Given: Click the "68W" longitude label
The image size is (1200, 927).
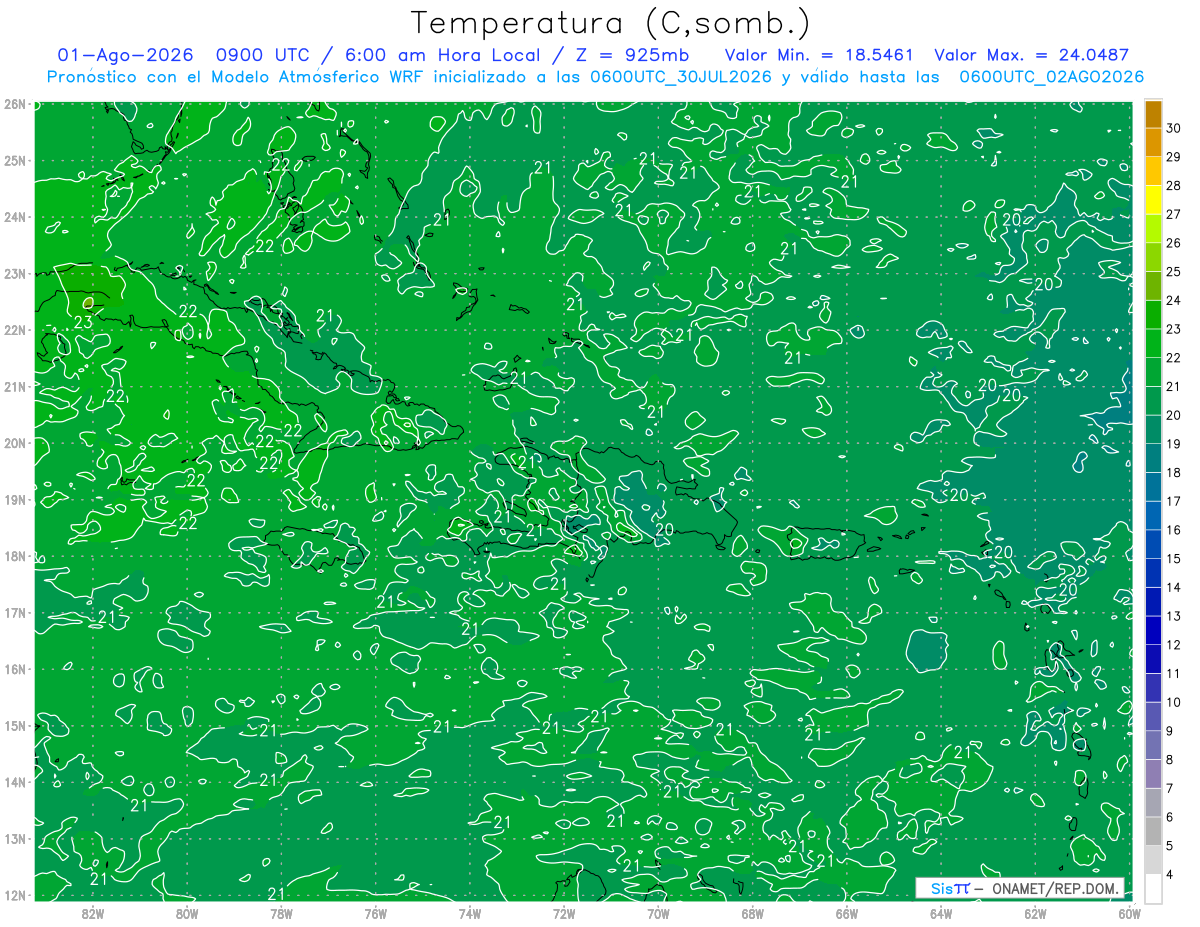Looking at the screenshot, I should tap(753, 913).
